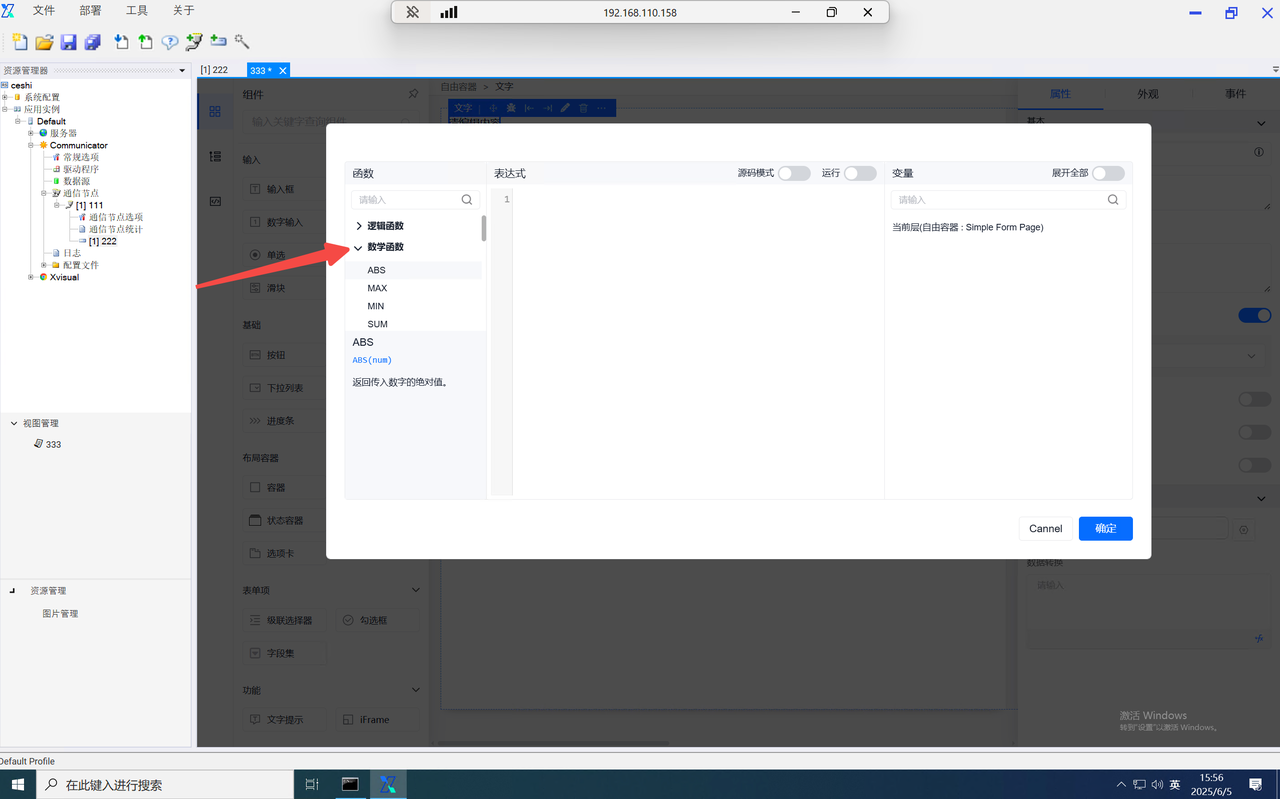Image resolution: width=1280 pixels, height=799 pixels.
Task: Open the 资源管理器 panel dropdown arrow
Action: click(182, 71)
